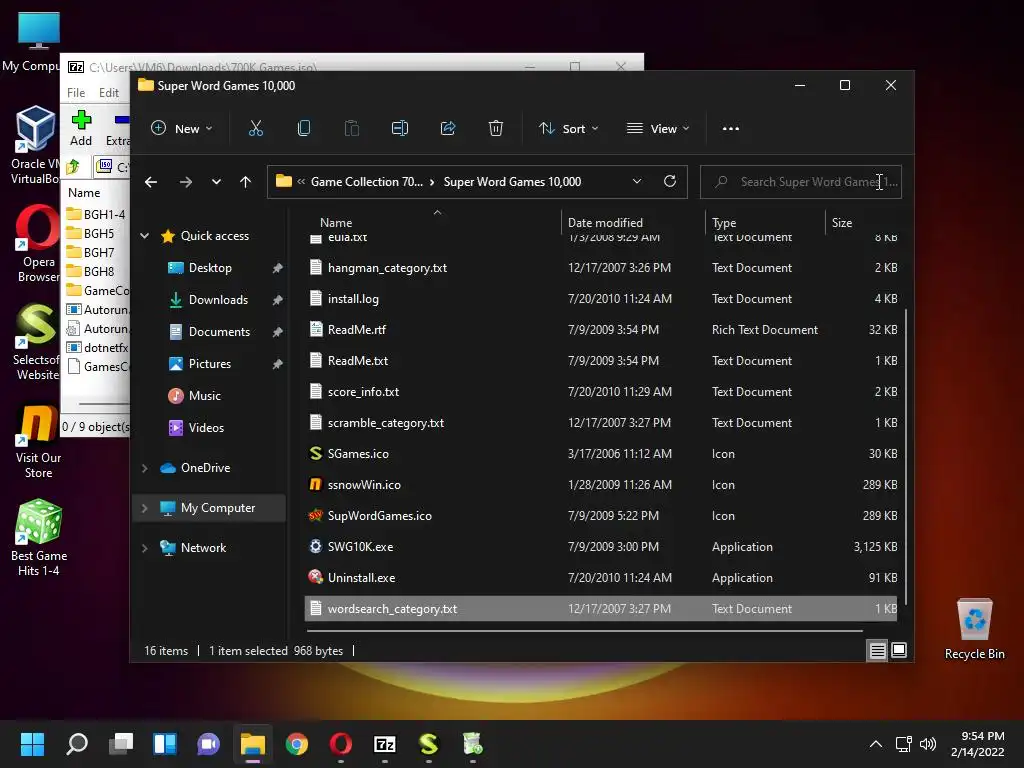
Task: Go to Music in the navigation pane
Action: tap(204, 396)
